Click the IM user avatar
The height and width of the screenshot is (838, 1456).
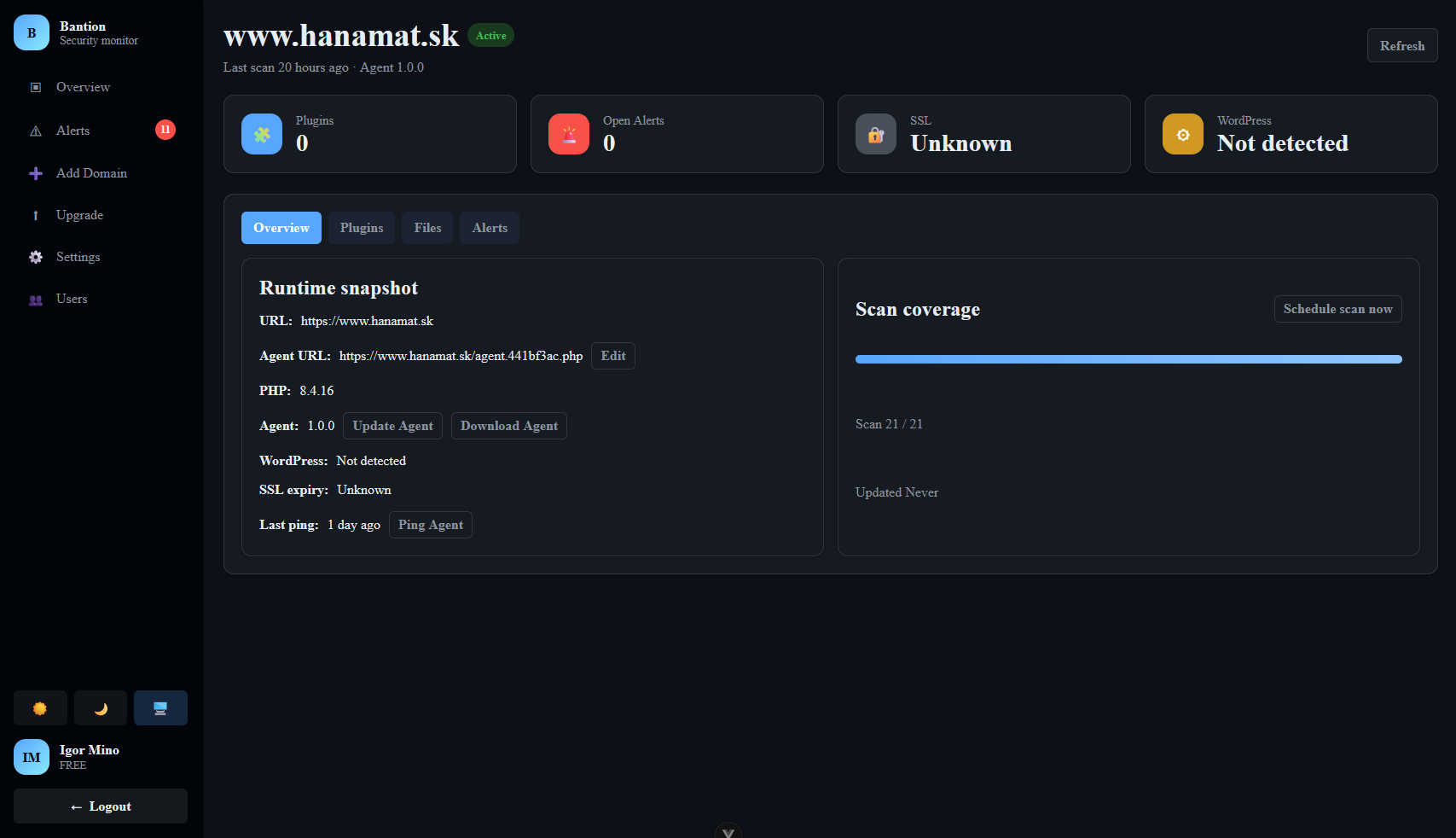32,757
